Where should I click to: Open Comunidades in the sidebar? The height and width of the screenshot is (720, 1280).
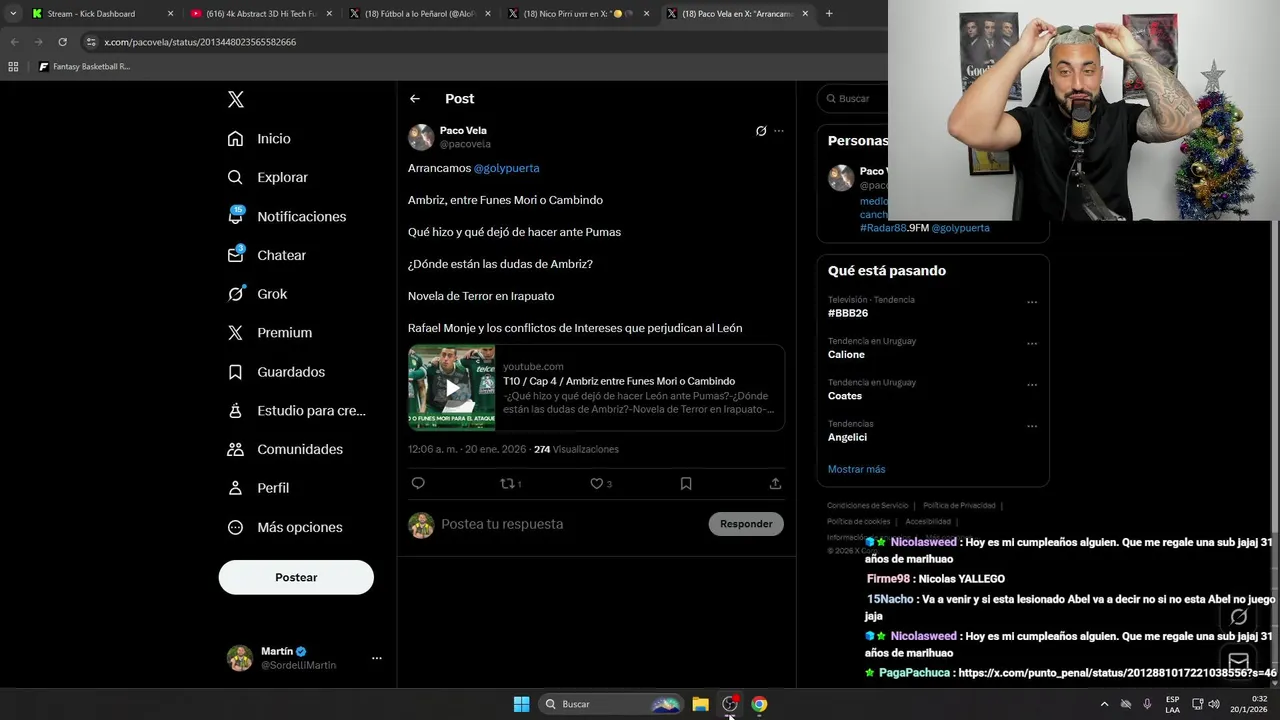point(285,449)
